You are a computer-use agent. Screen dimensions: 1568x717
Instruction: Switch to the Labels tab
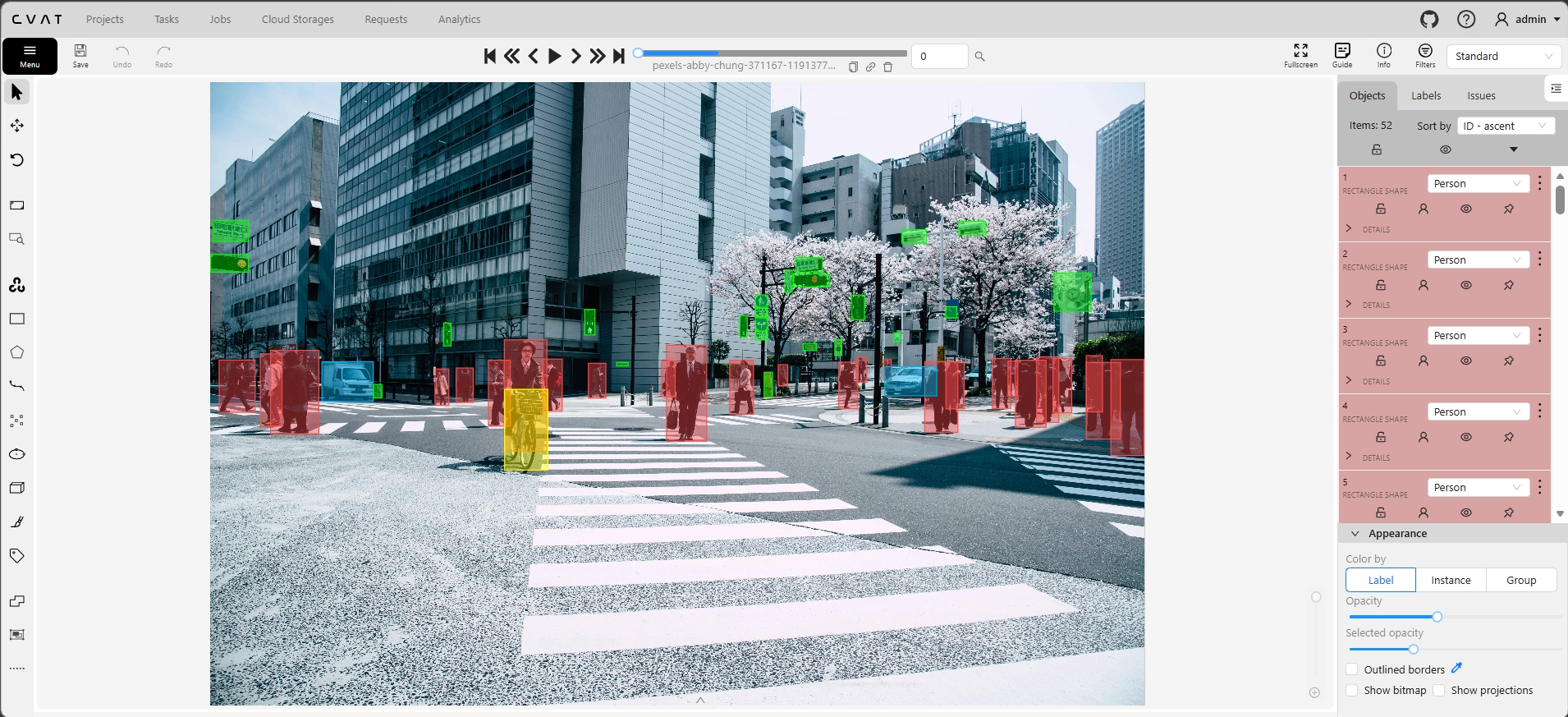pyautogui.click(x=1426, y=95)
